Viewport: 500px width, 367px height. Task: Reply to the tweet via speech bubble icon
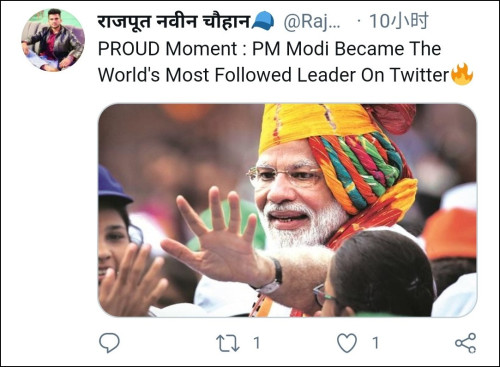[109, 343]
